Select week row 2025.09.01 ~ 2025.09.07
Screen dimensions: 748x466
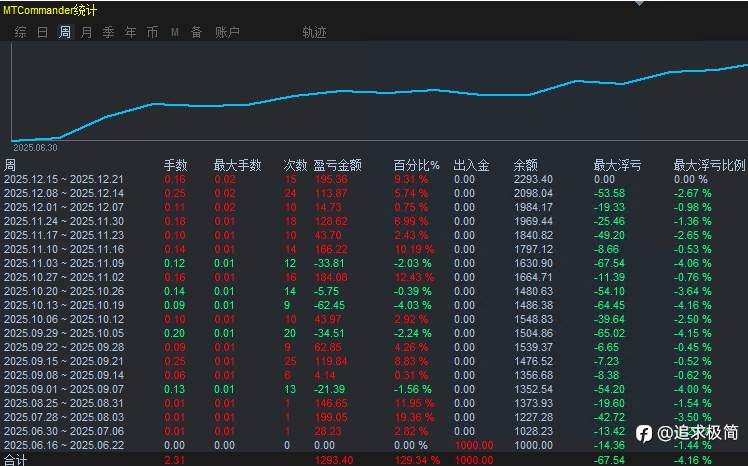pos(374,389)
